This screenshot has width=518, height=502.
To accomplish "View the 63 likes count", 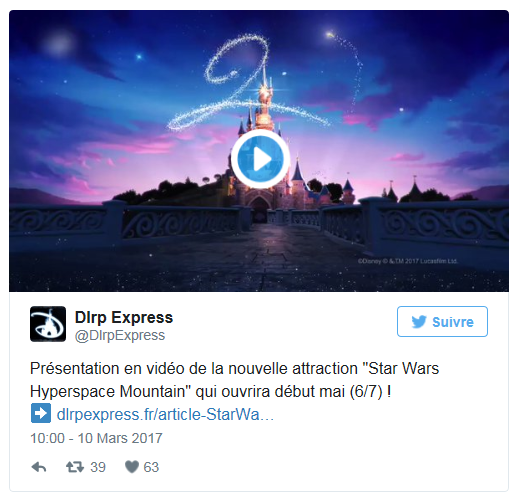I will [x=151, y=467].
